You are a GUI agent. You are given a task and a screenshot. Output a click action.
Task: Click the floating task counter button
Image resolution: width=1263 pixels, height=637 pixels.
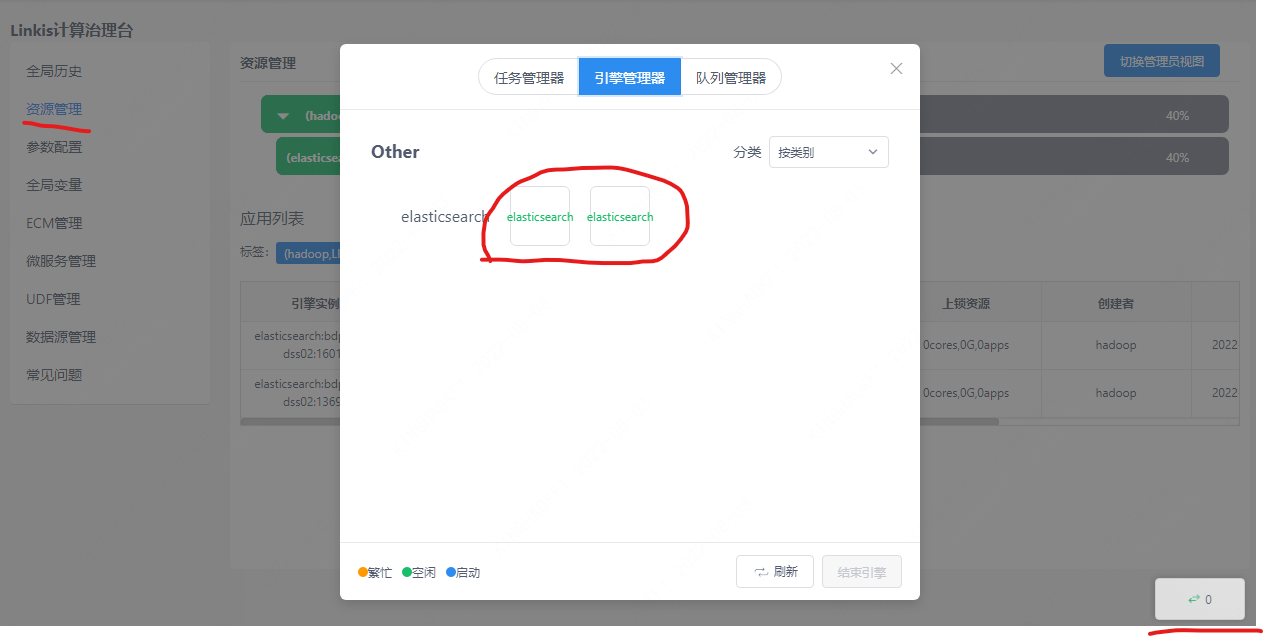[1200, 599]
